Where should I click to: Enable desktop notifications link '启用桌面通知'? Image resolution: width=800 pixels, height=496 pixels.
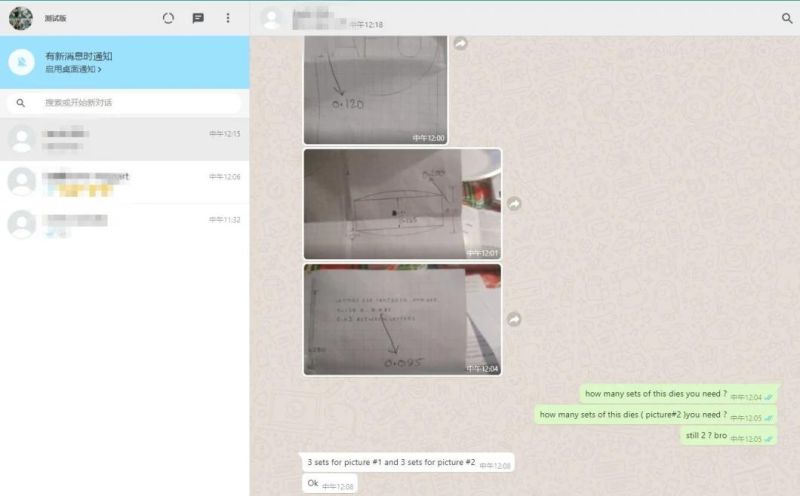click(x=73, y=69)
